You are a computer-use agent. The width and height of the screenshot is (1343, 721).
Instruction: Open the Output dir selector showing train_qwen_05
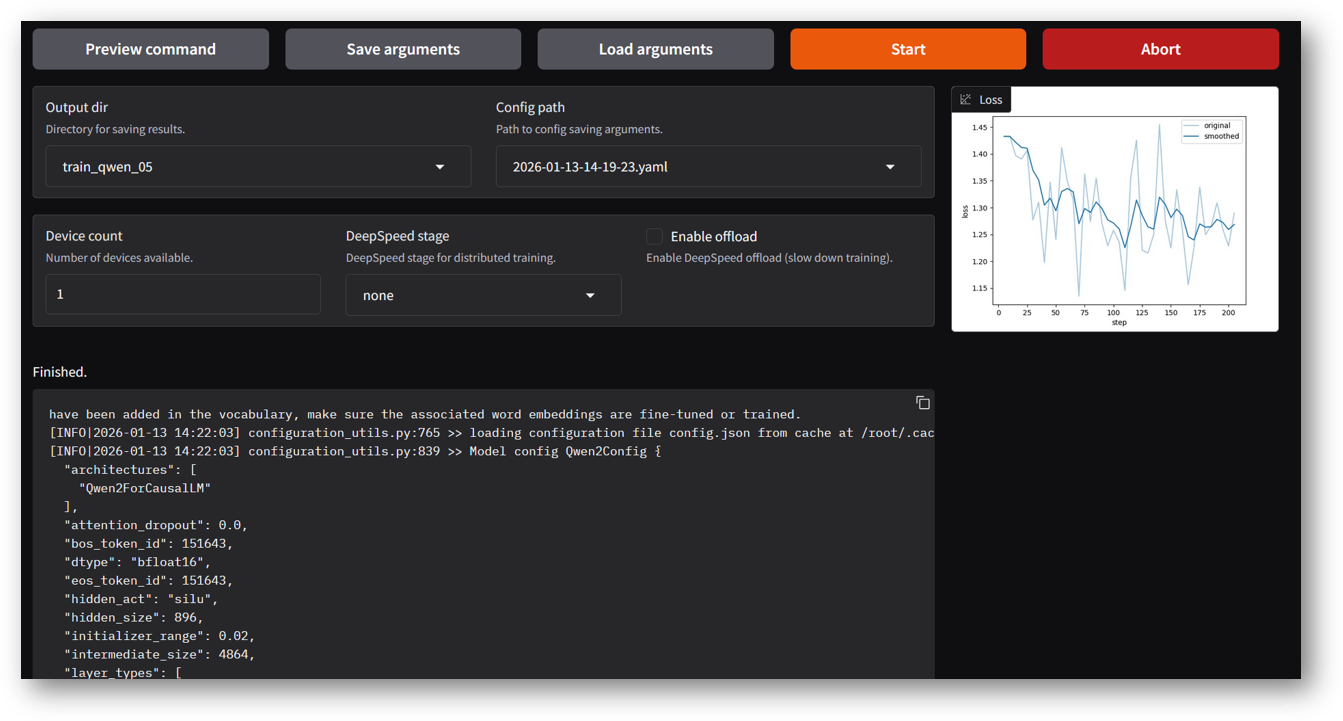[258, 166]
